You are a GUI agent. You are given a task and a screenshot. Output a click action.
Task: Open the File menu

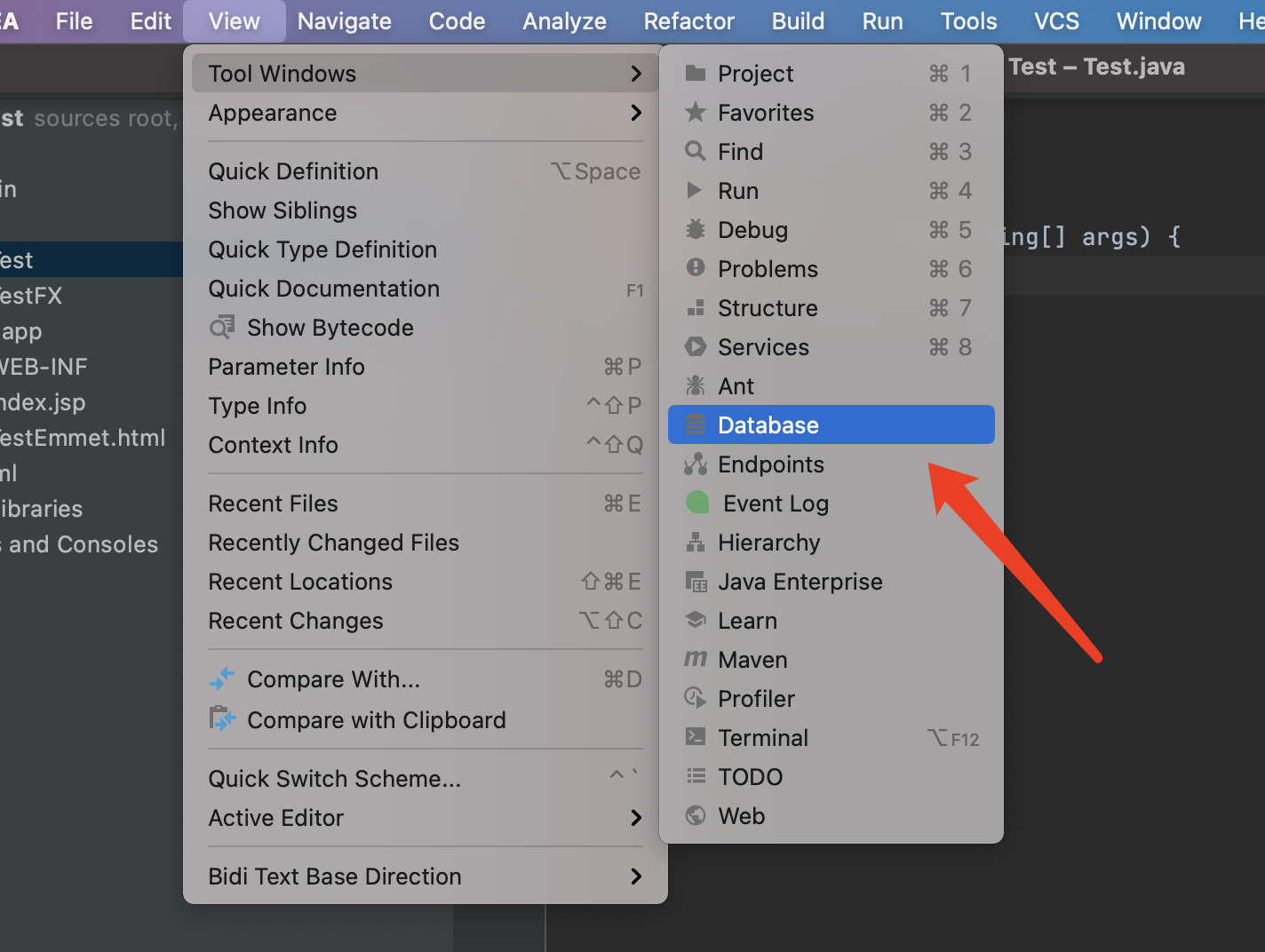click(x=74, y=21)
